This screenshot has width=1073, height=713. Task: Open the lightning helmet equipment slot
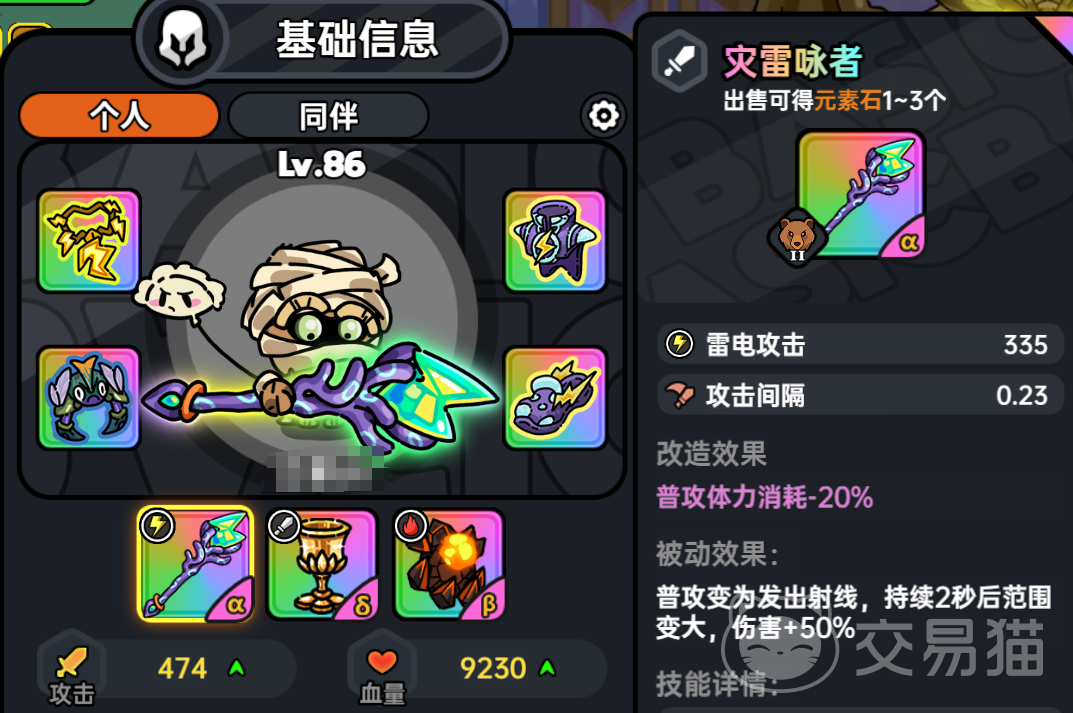pos(89,241)
